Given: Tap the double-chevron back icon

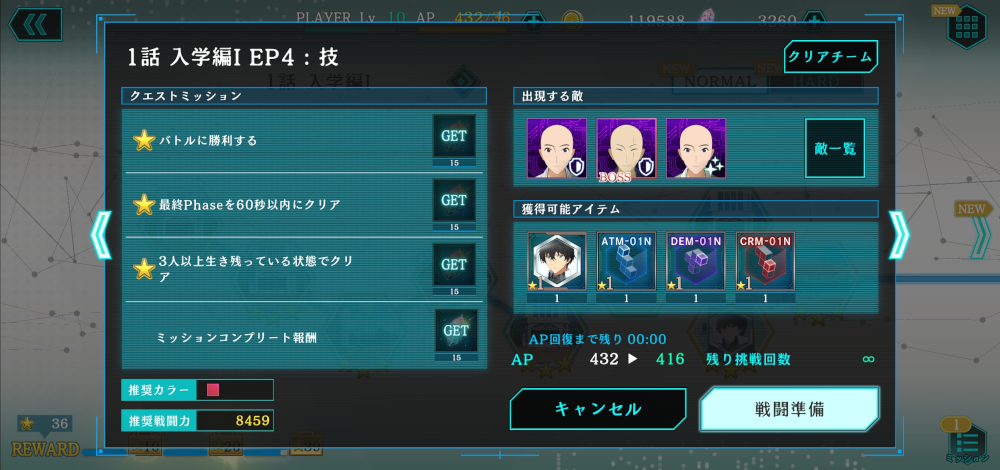Looking at the screenshot, I should (35, 25).
